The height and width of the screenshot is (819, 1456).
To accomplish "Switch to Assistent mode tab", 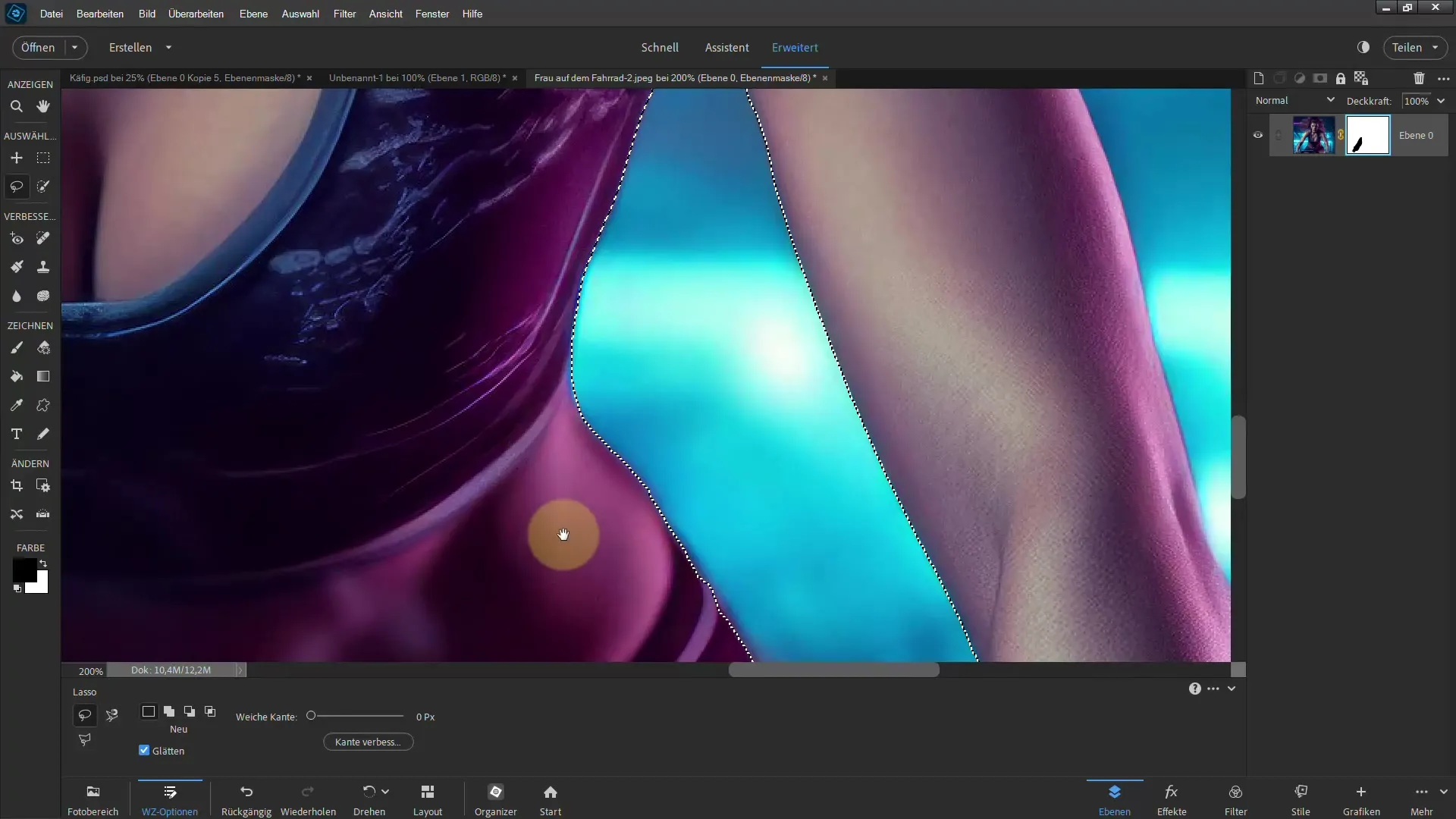I will pos(726,47).
